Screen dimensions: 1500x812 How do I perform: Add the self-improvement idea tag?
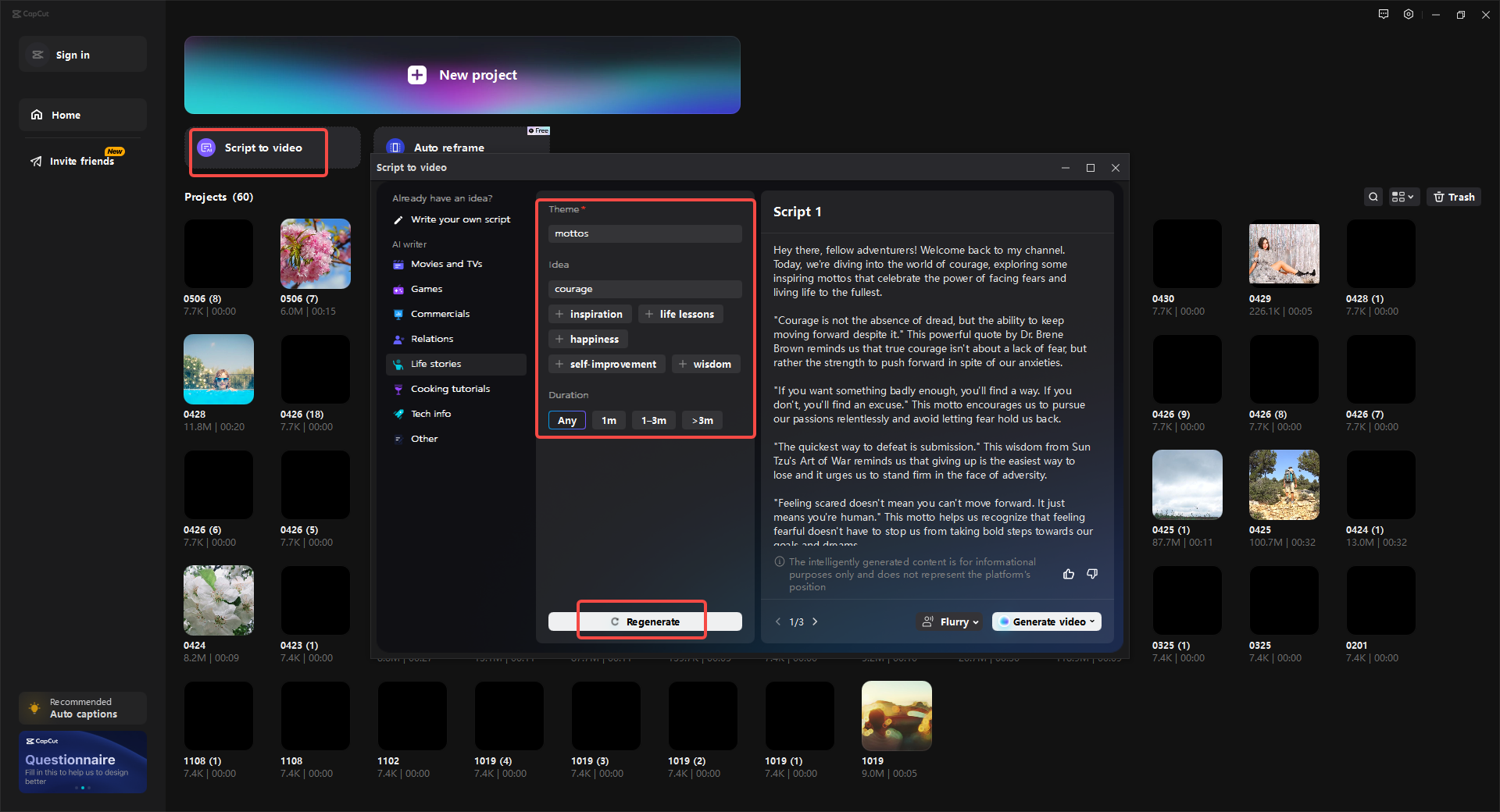(x=607, y=364)
